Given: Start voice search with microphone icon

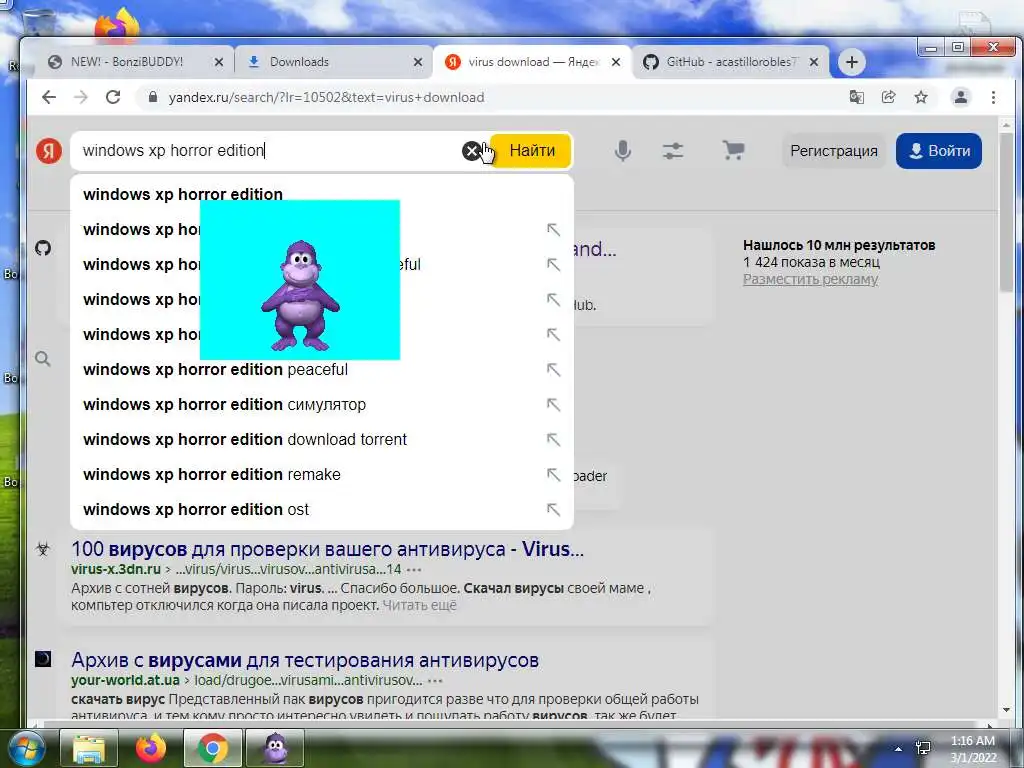Looking at the screenshot, I should 623,151.
